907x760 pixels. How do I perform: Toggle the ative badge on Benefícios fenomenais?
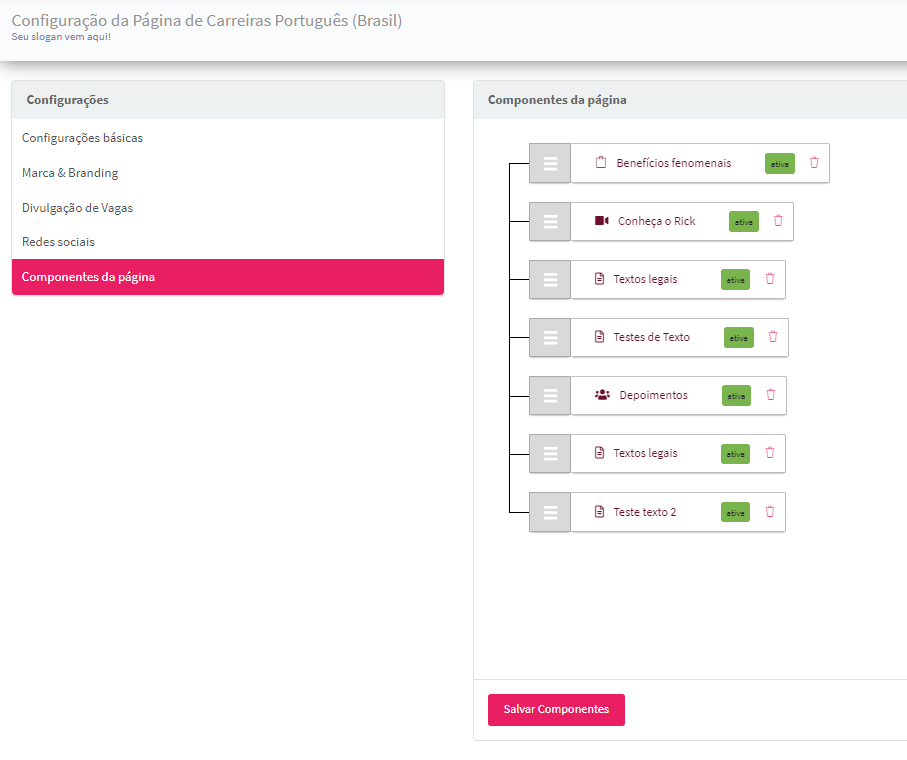click(x=780, y=164)
